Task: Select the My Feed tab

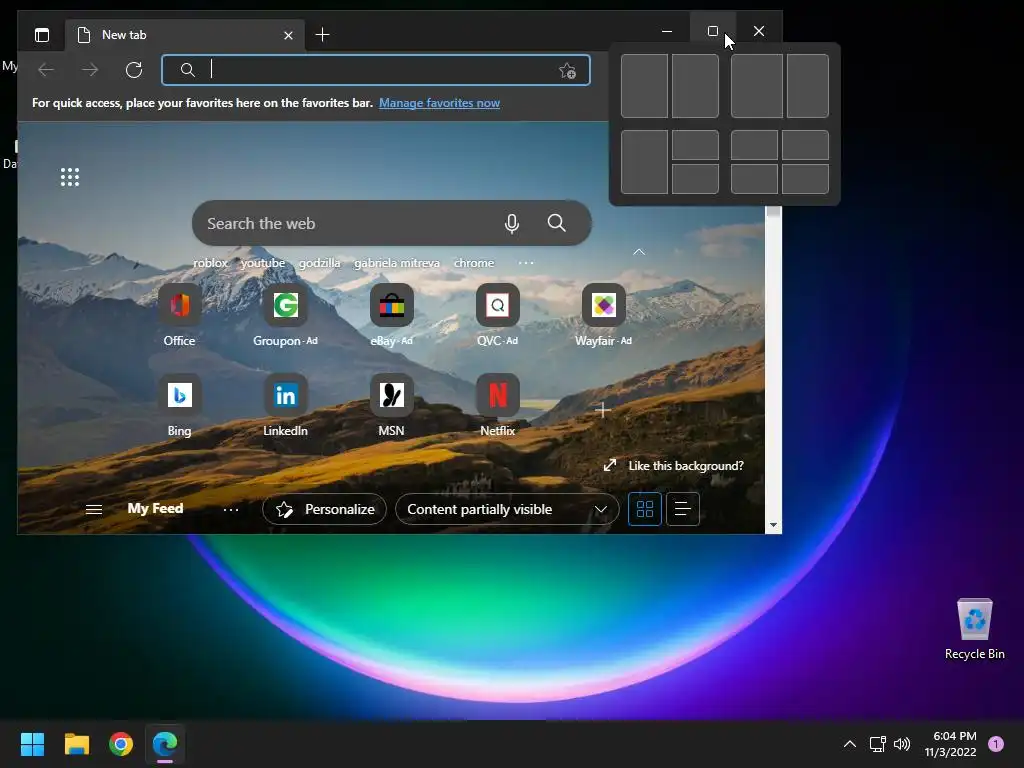Action: 155,508
